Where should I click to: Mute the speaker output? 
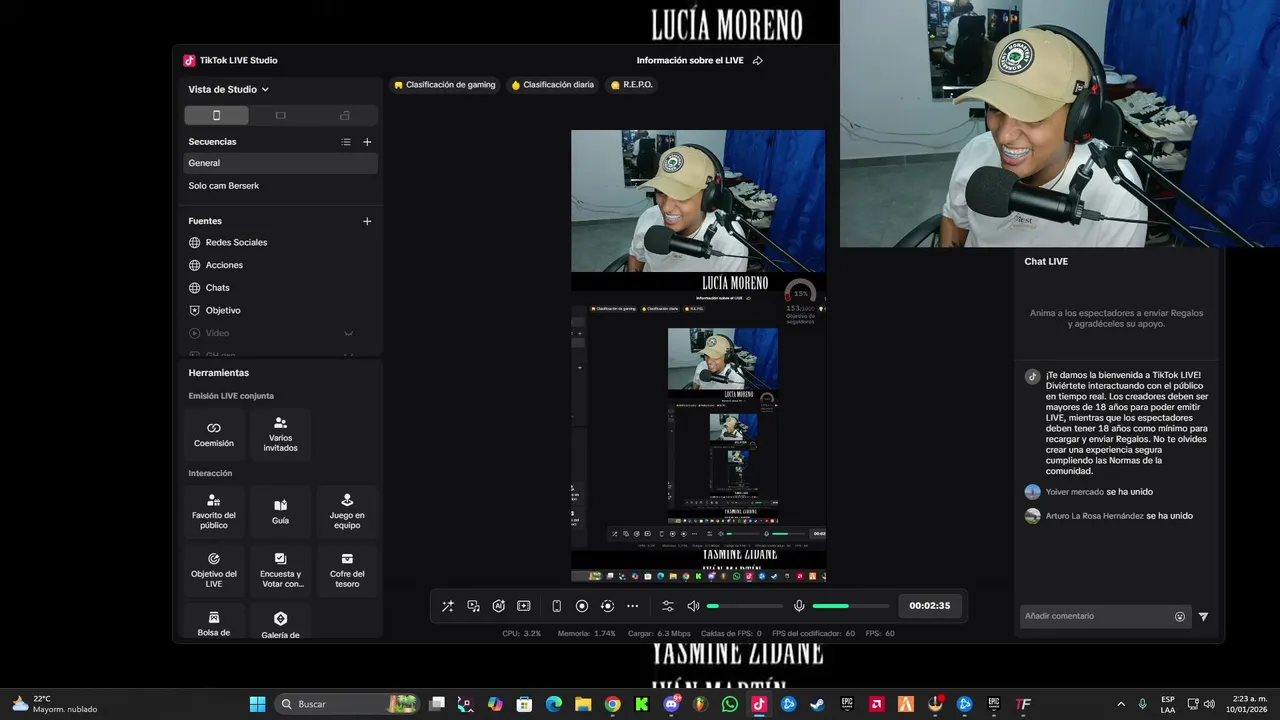(693, 606)
